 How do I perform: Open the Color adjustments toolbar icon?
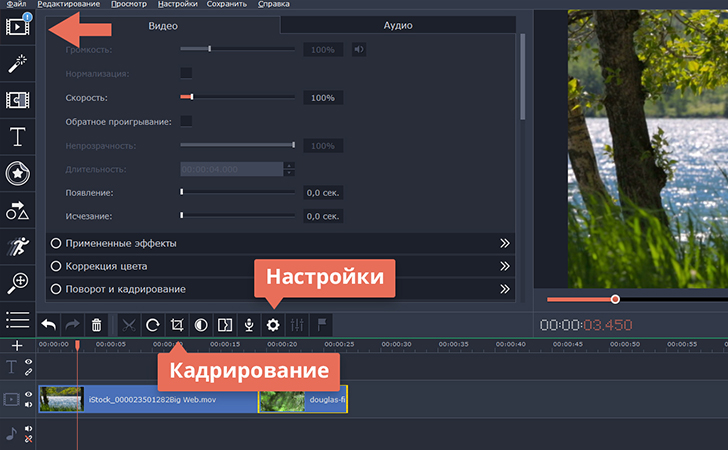point(200,325)
